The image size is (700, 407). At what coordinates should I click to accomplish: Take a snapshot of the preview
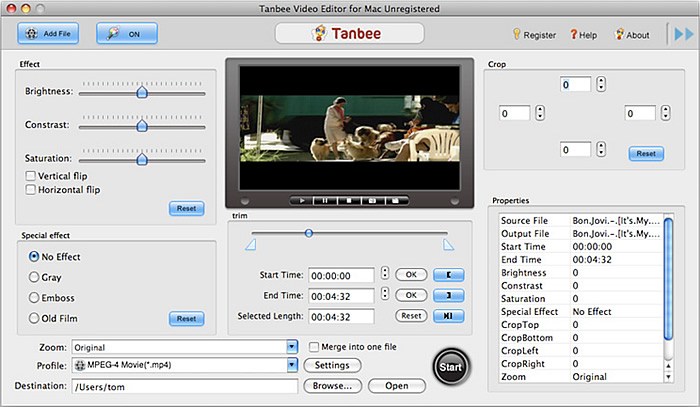[372, 201]
